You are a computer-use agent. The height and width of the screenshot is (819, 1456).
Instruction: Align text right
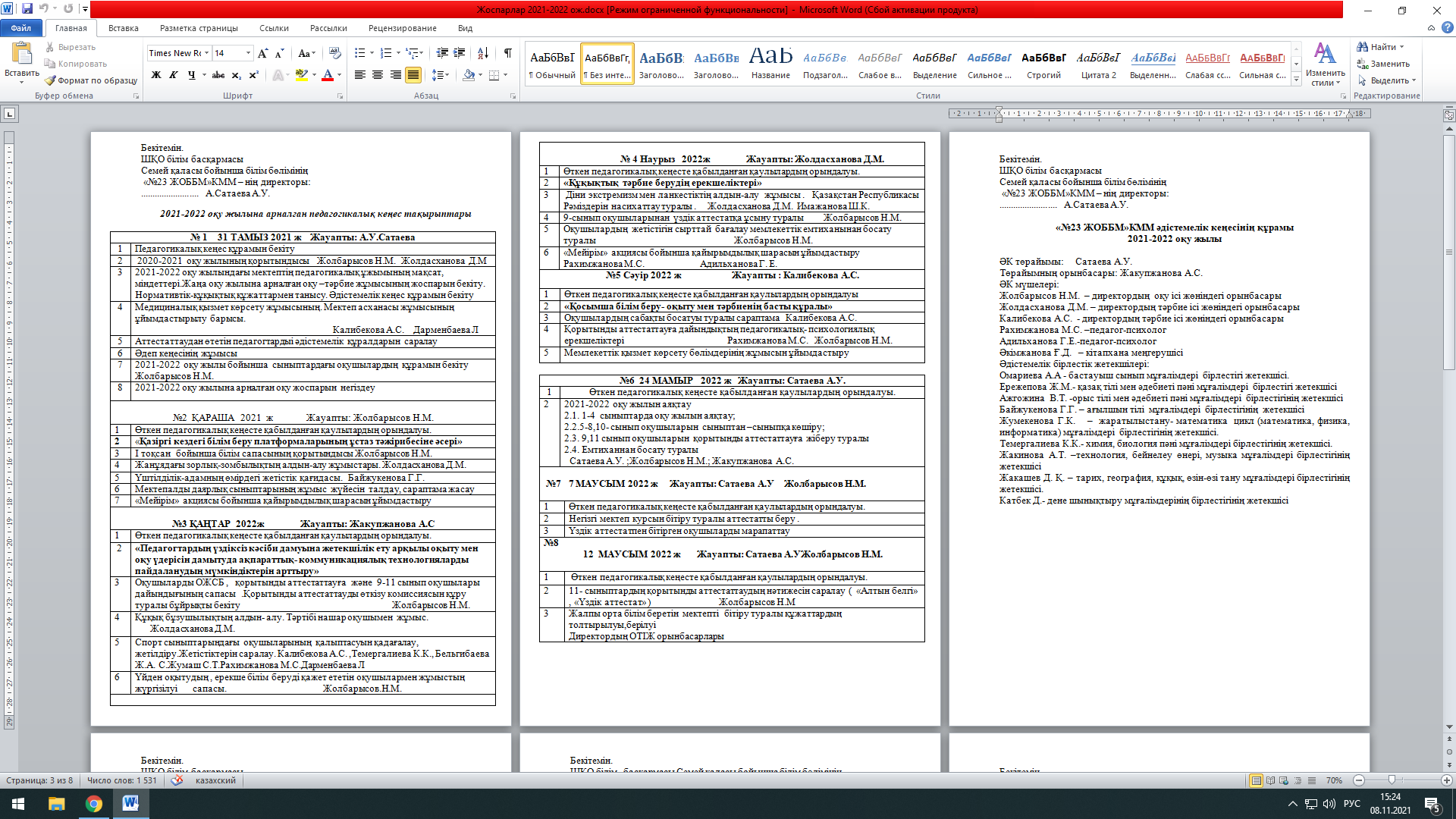[395, 75]
